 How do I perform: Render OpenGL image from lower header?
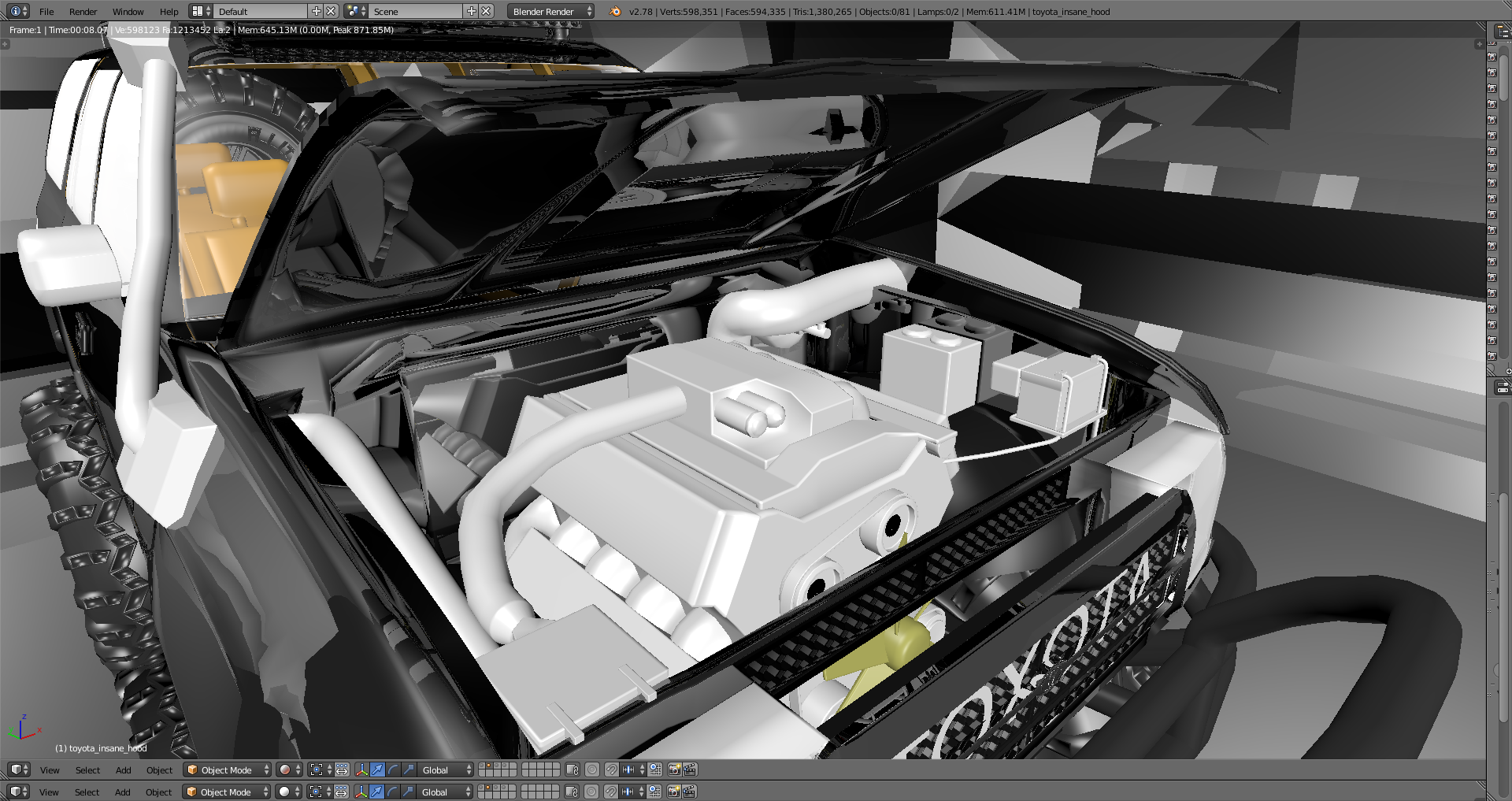tap(673, 792)
